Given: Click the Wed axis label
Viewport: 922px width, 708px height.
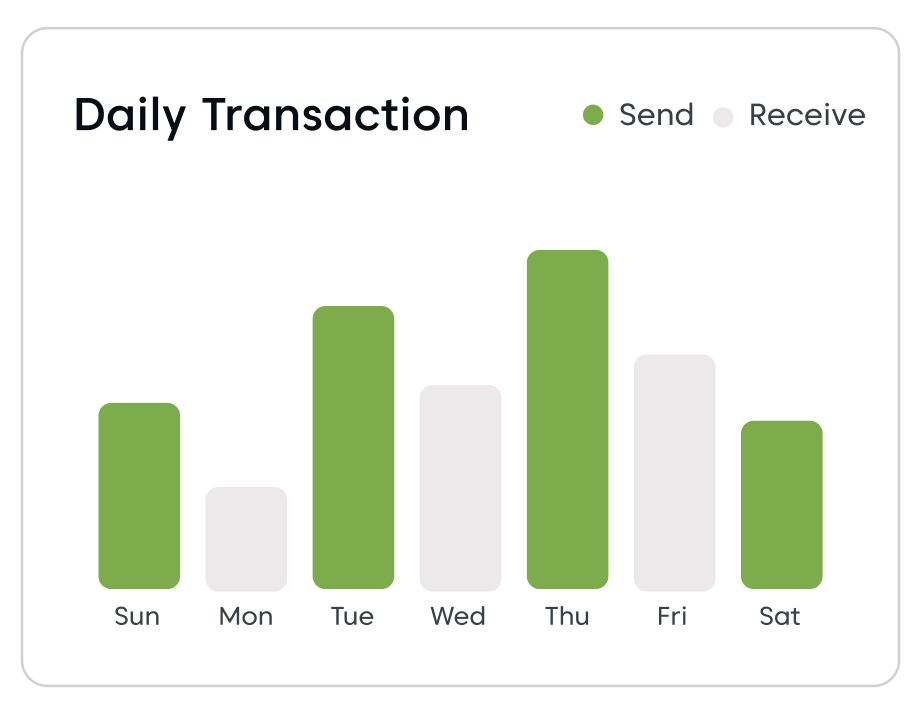Looking at the screenshot, I should pos(458,616).
